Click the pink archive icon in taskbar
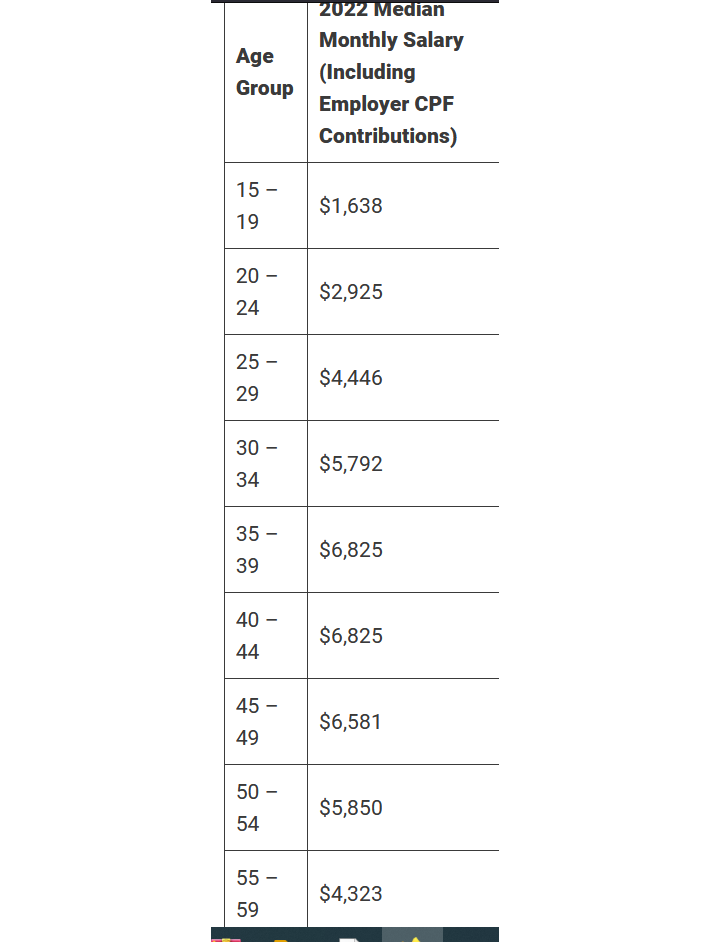Viewport: 710px width, 942px height. pyautogui.click(x=226, y=939)
